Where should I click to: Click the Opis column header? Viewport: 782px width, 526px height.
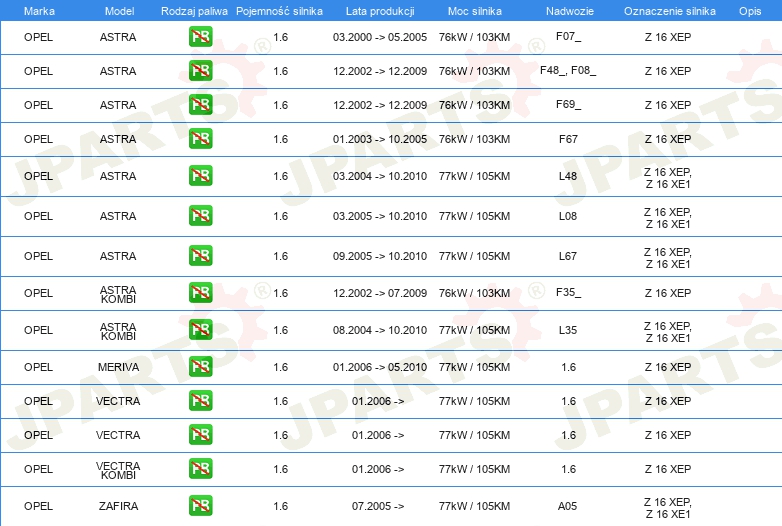pos(750,11)
